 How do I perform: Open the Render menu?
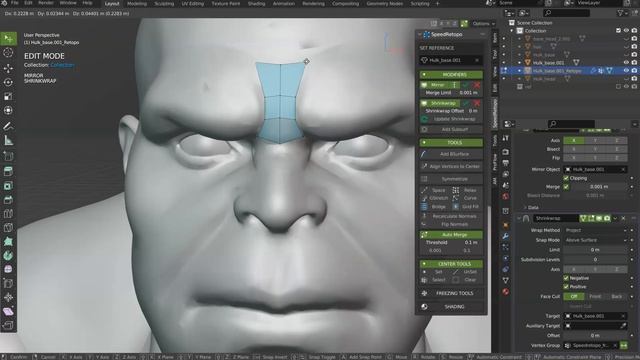coord(46,3)
